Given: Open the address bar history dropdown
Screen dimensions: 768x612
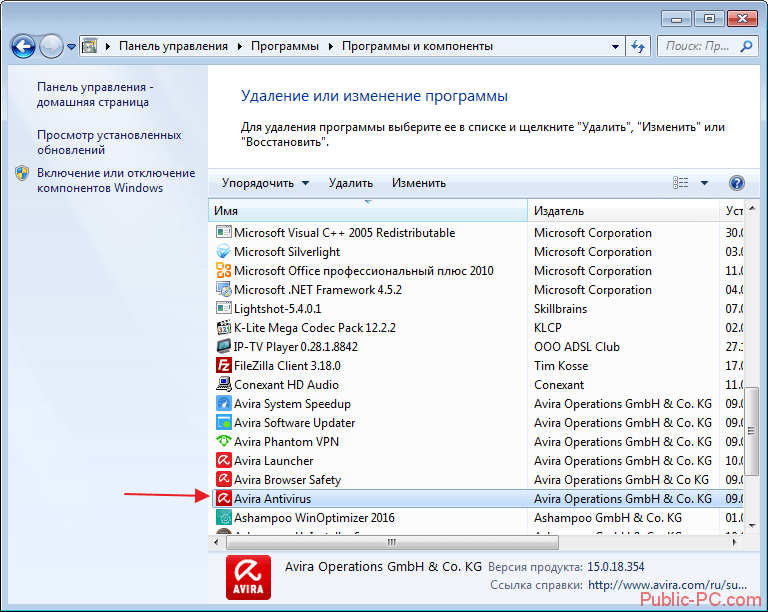Looking at the screenshot, I should pyautogui.click(x=615, y=47).
